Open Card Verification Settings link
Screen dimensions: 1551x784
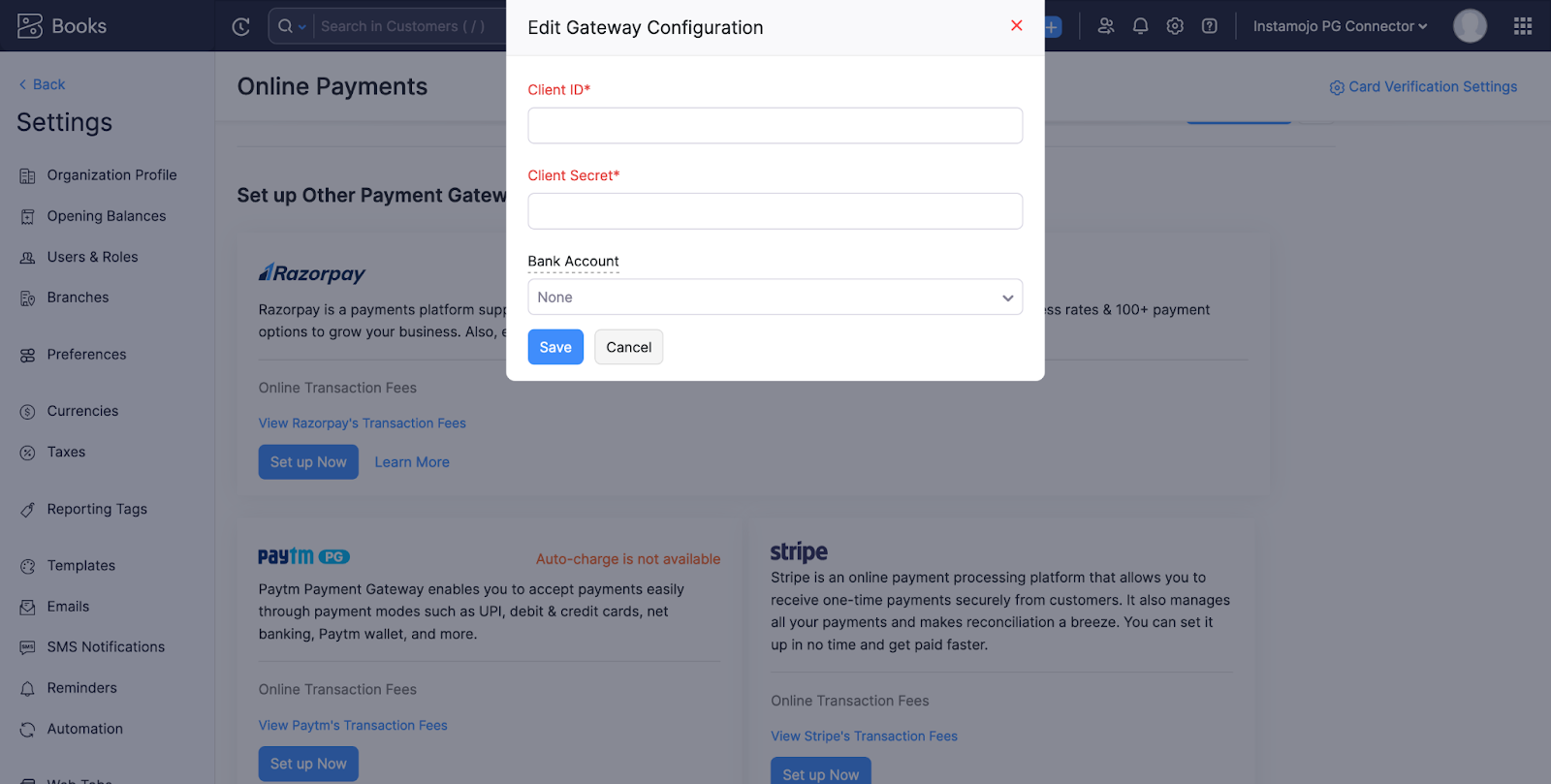coord(1423,87)
